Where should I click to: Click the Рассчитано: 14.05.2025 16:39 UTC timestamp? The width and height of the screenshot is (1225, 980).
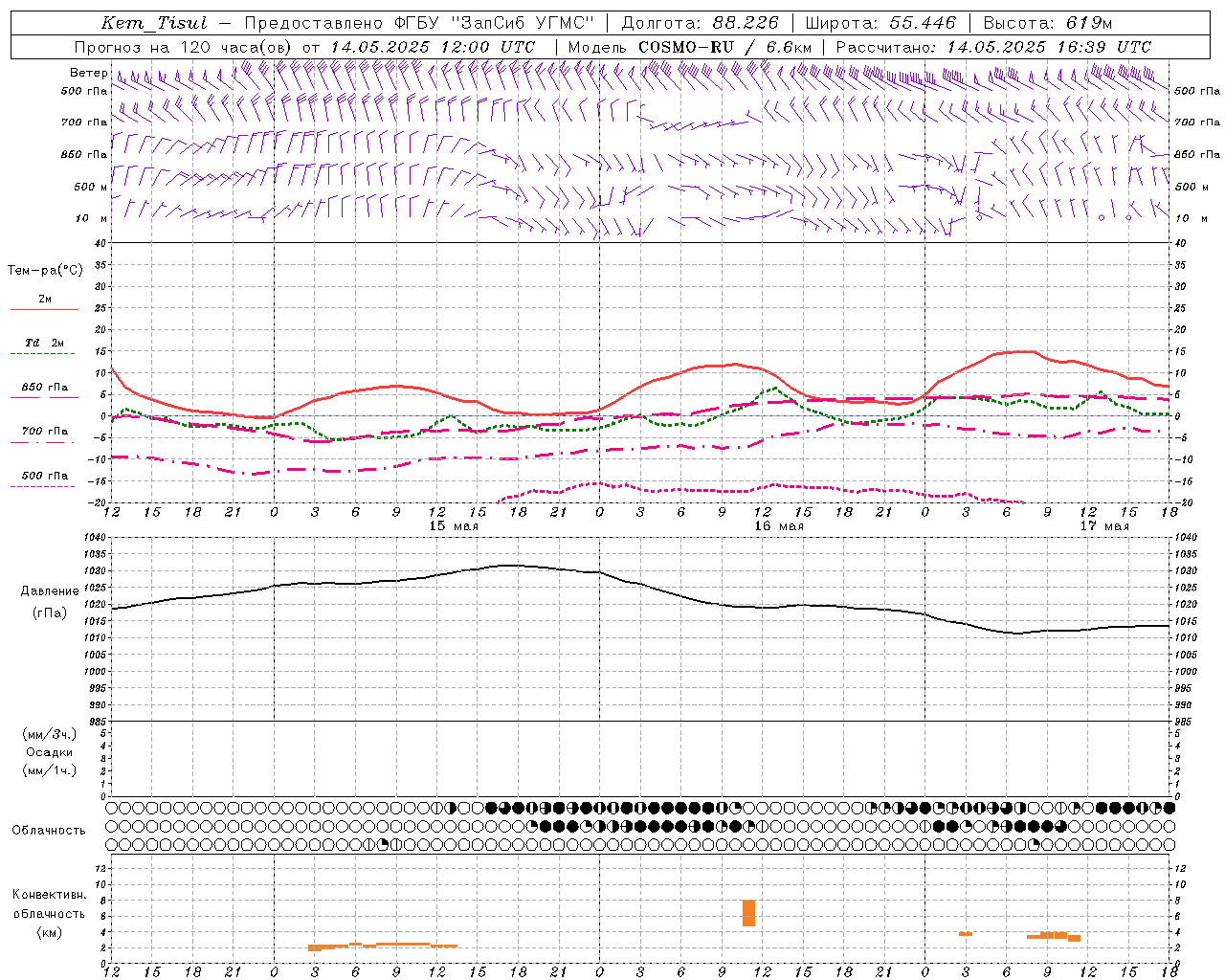(x=993, y=47)
